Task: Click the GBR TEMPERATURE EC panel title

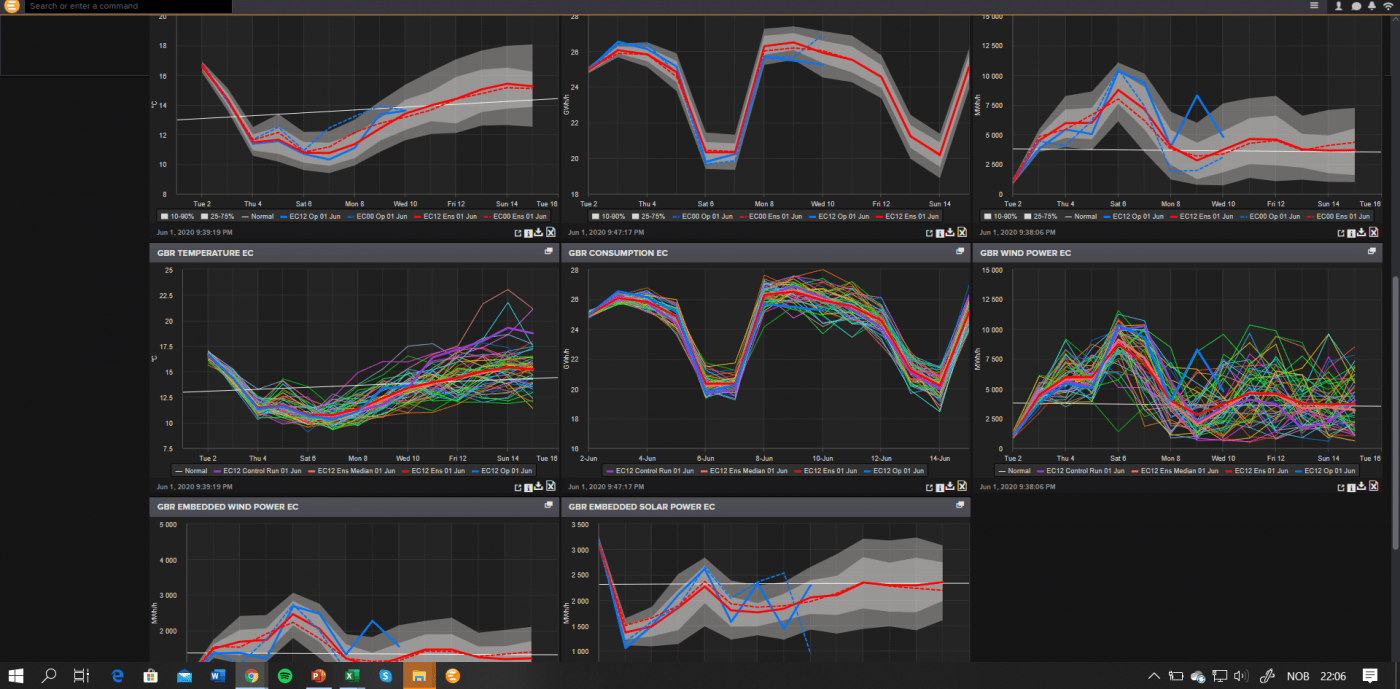Action: [207, 252]
